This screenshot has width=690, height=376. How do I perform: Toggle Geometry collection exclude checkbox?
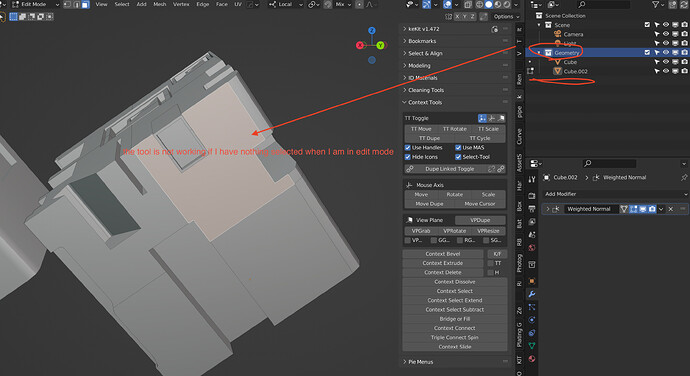point(647,52)
